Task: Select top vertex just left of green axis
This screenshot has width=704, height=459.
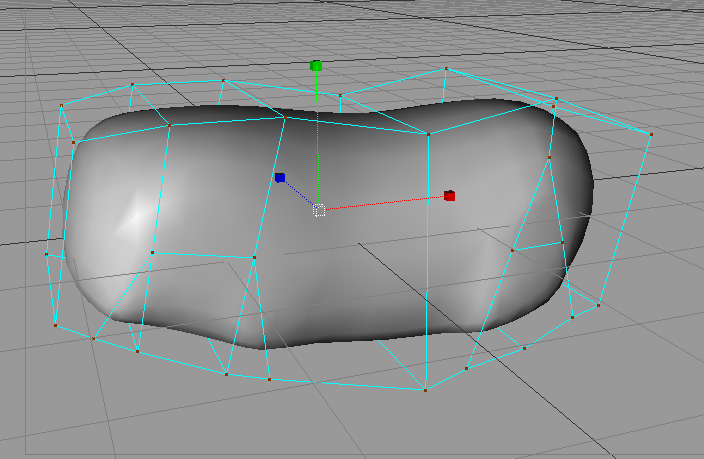Action: point(285,118)
